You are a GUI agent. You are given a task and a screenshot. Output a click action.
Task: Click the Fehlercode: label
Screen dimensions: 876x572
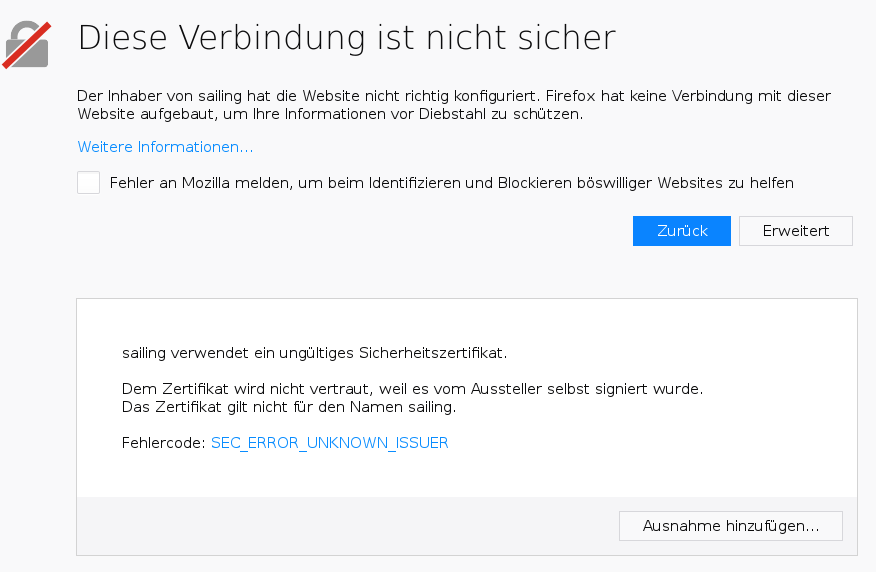(x=164, y=443)
